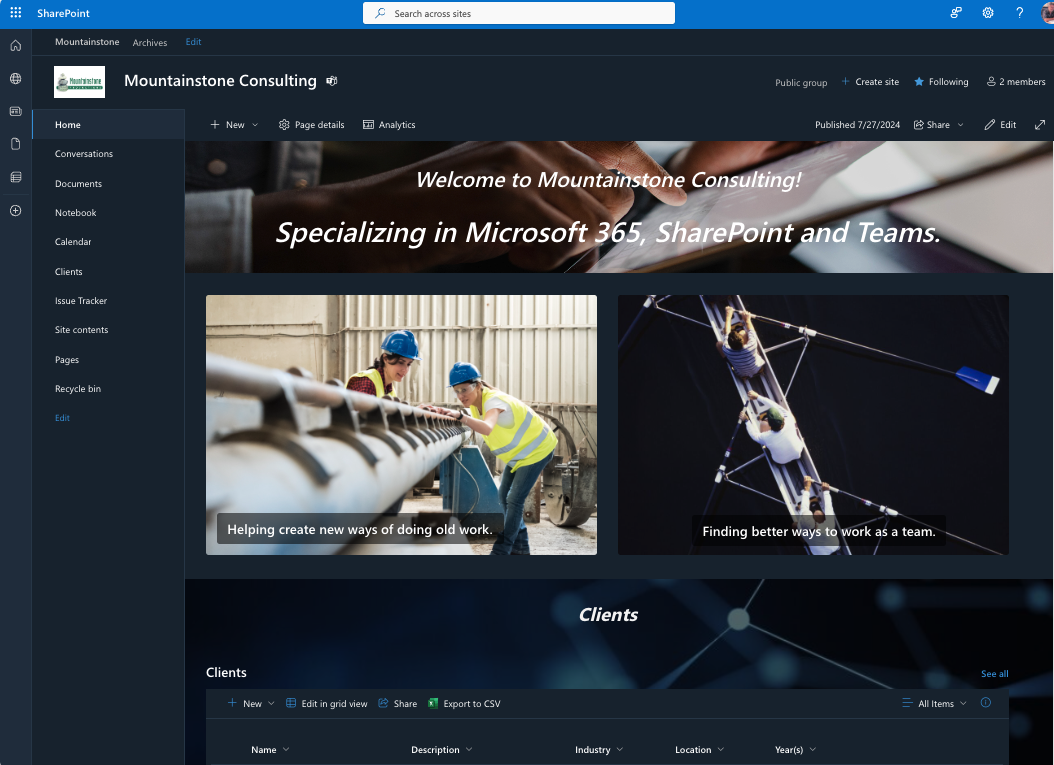Viewport: 1054px width, 765px height.
Task: Click the info icon in Clients list
Action: [985, 703]
